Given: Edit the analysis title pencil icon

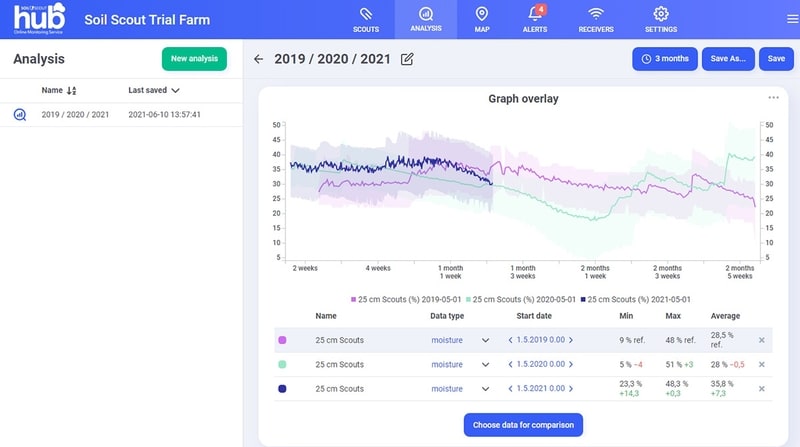Looking at the screenshot, I should click(407, 59).
